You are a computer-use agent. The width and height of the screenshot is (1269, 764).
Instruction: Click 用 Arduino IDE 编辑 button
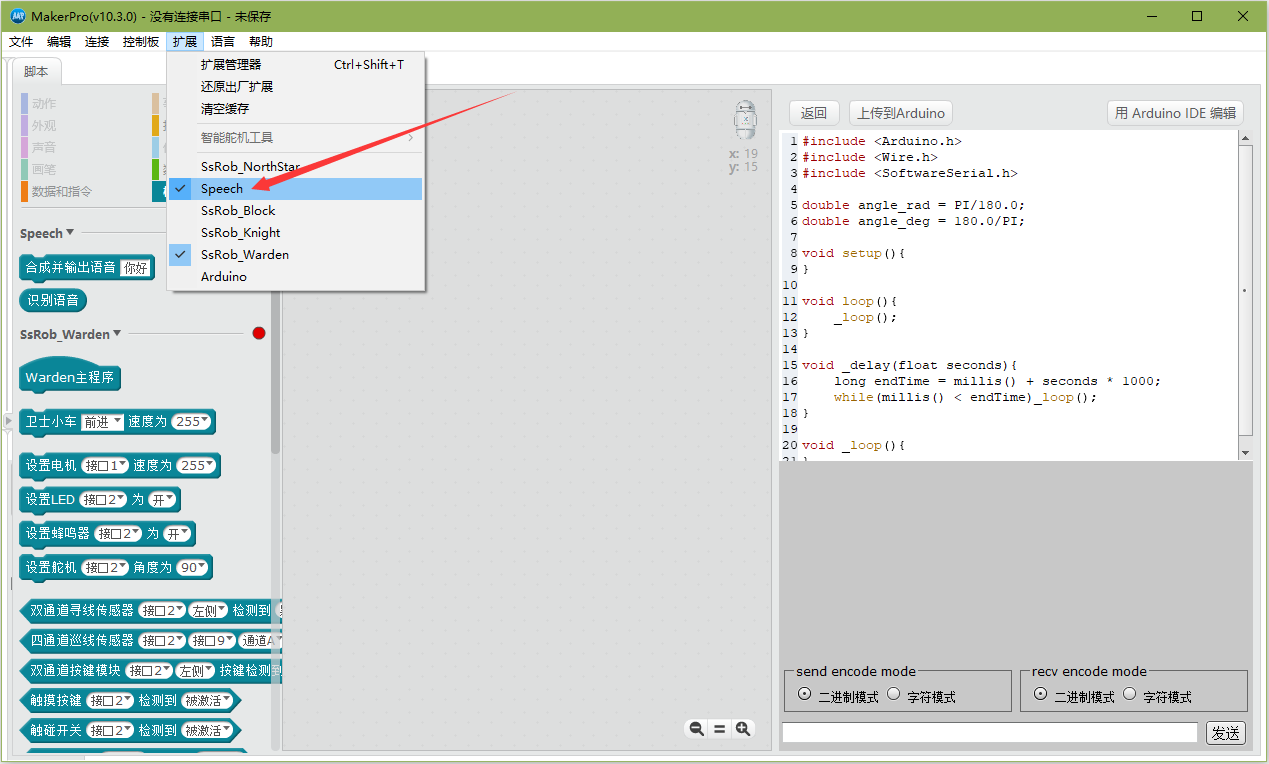point(1175,113)
